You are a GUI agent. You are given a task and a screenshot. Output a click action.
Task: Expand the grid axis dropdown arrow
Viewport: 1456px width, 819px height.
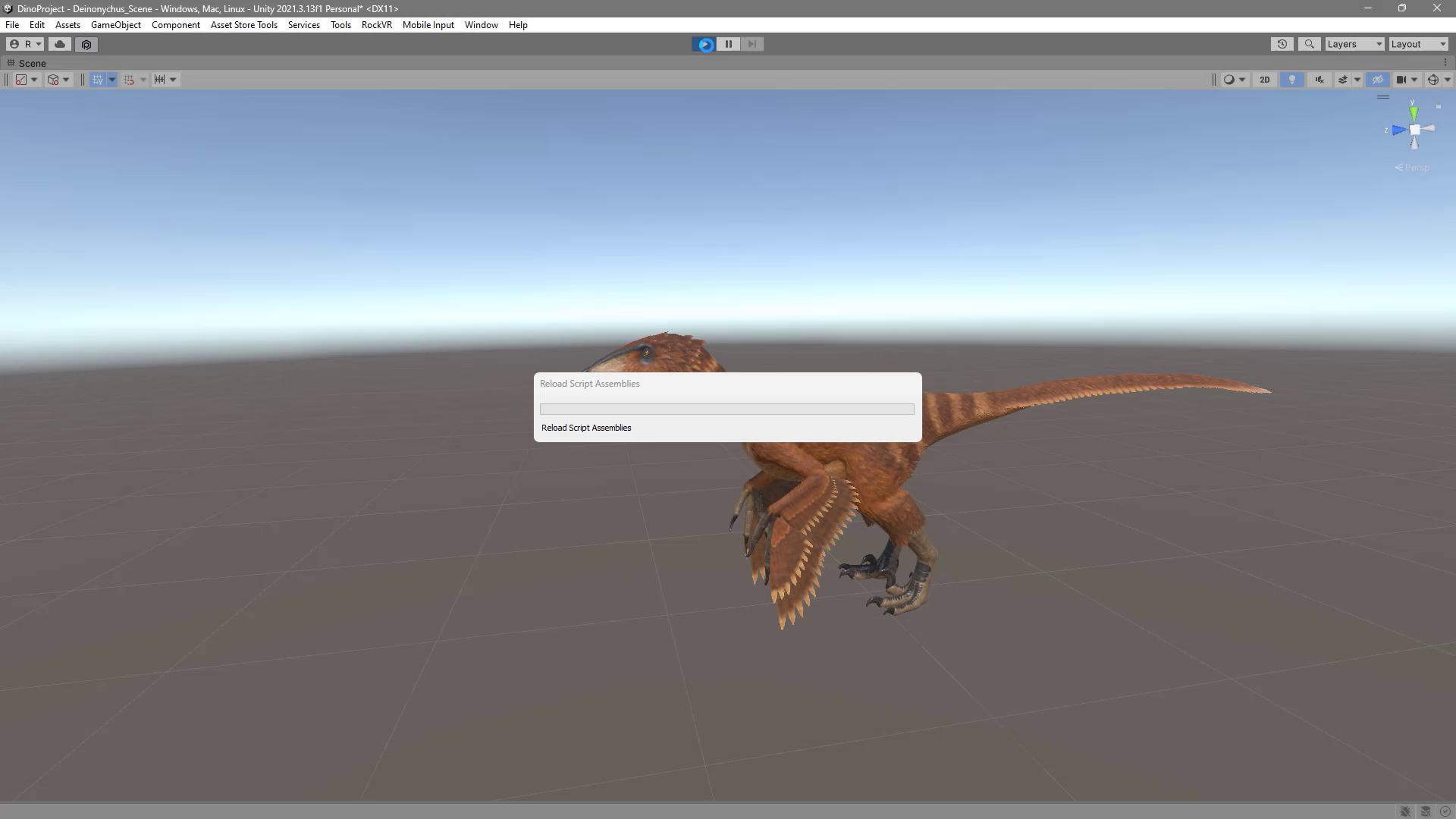click(112, 80)
